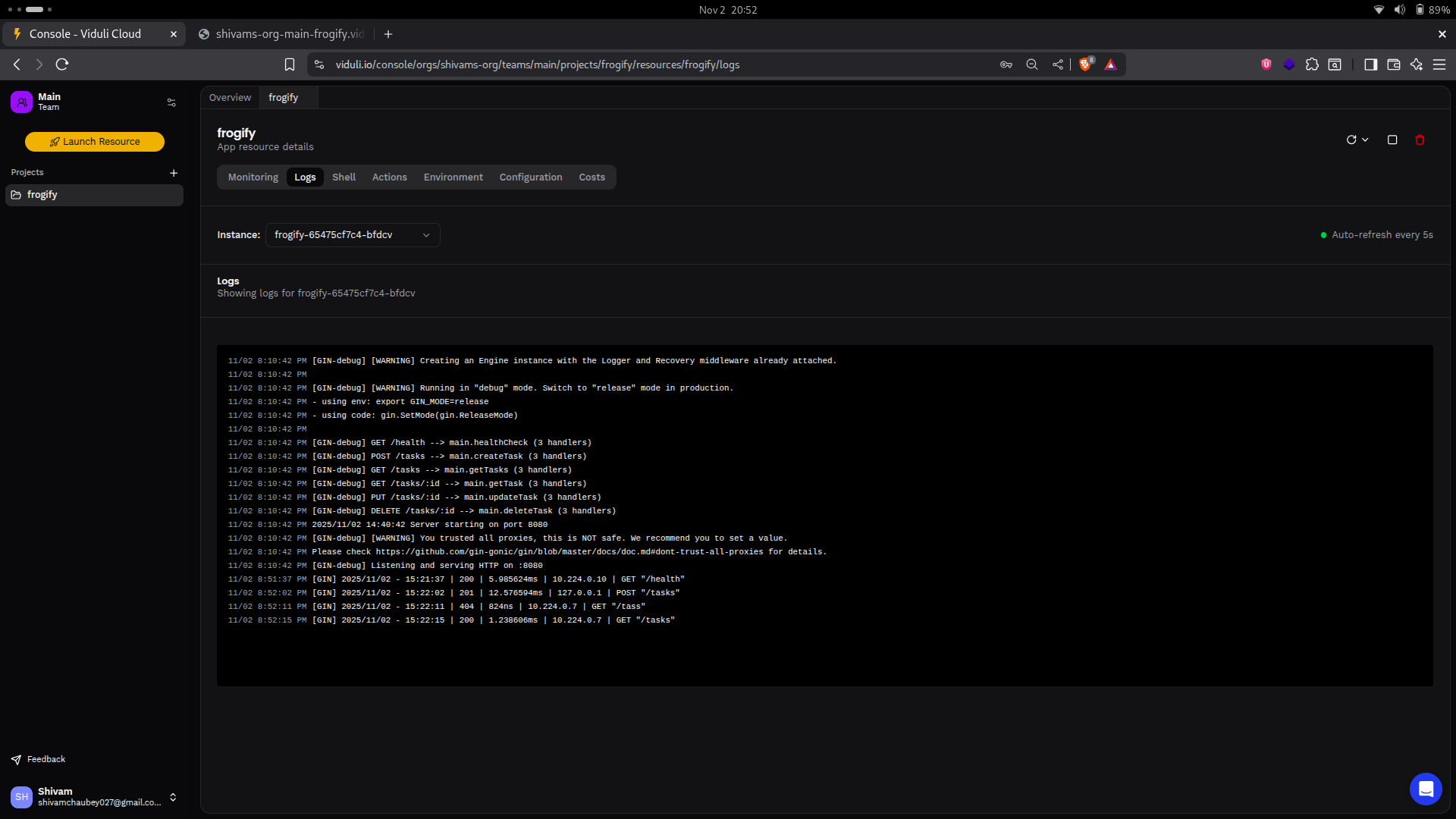The width and height of the screenshot is (1456, 819).
Task: Click the red delete resource trash icon
Action: [x=1420, y=140]
